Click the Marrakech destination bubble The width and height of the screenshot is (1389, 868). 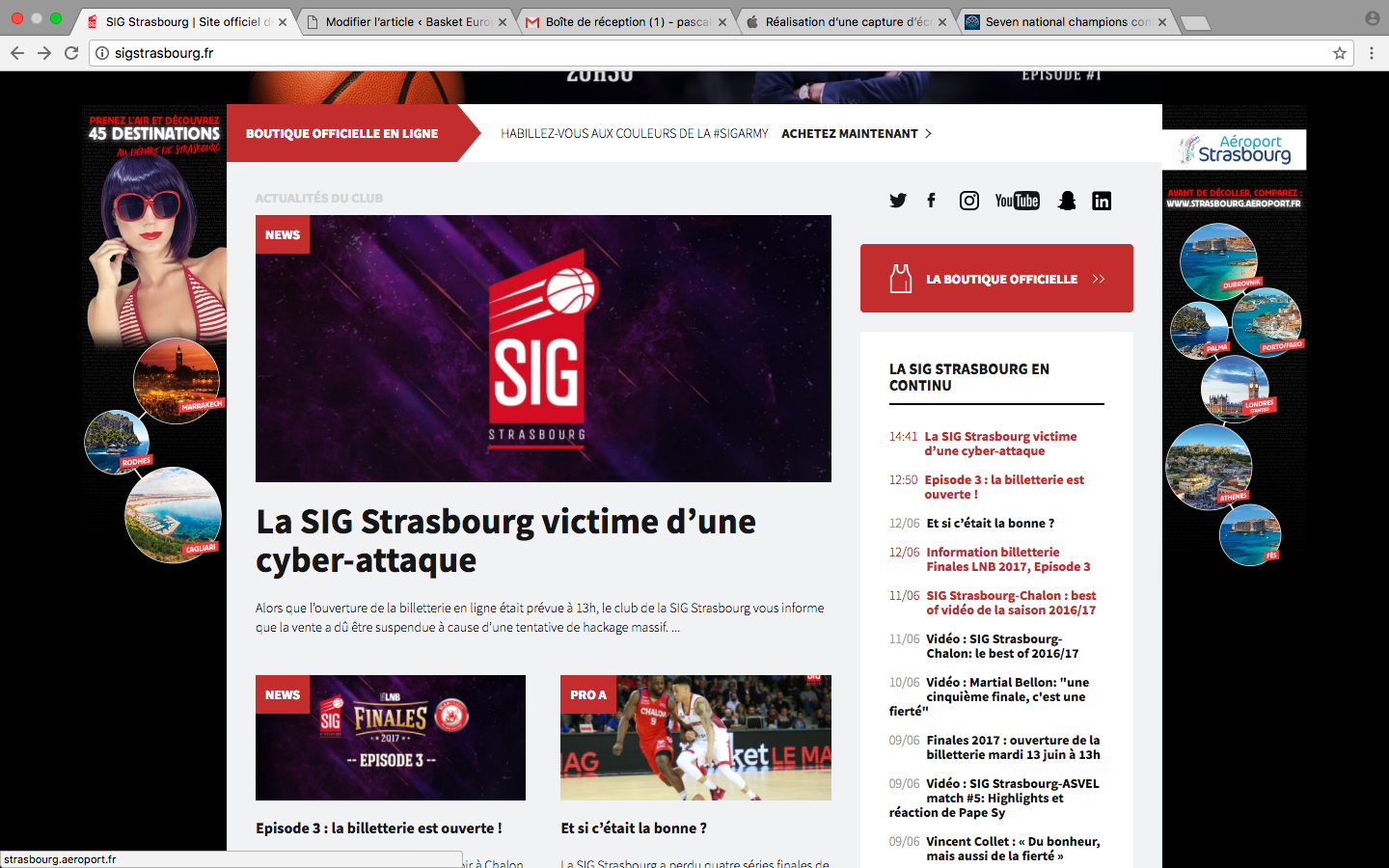177,381
